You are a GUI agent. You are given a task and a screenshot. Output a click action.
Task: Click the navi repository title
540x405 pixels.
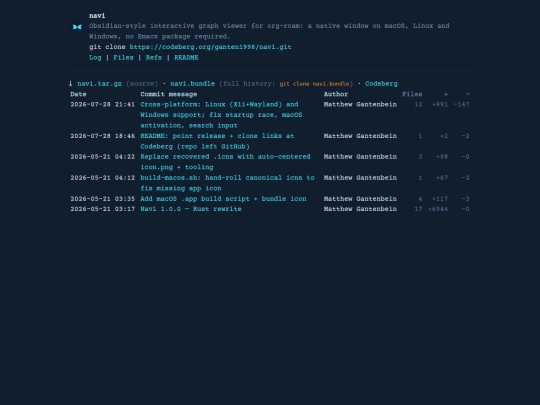(x=97, y=16)
